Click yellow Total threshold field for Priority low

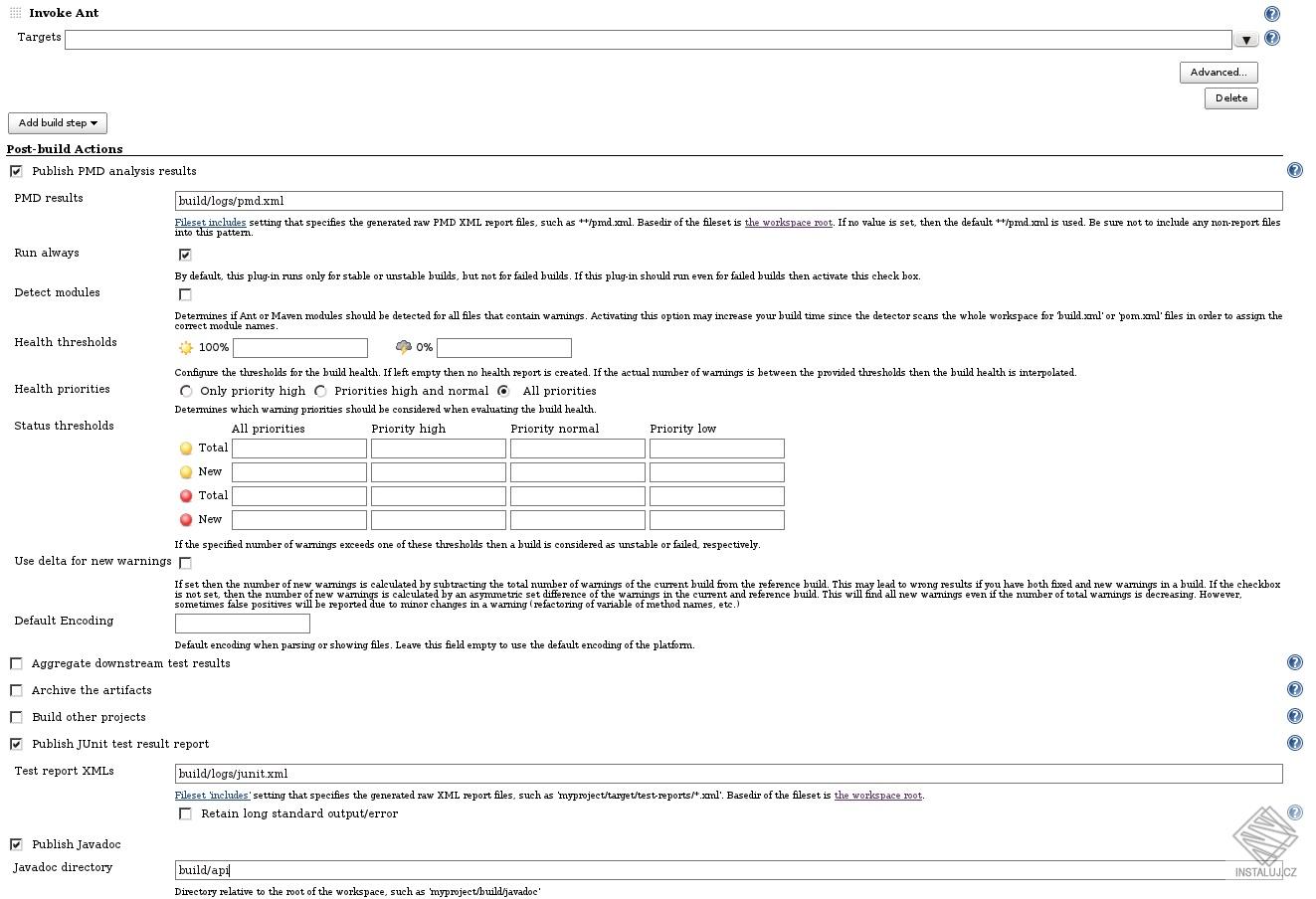pyautogui.click(x=717, y=449)
